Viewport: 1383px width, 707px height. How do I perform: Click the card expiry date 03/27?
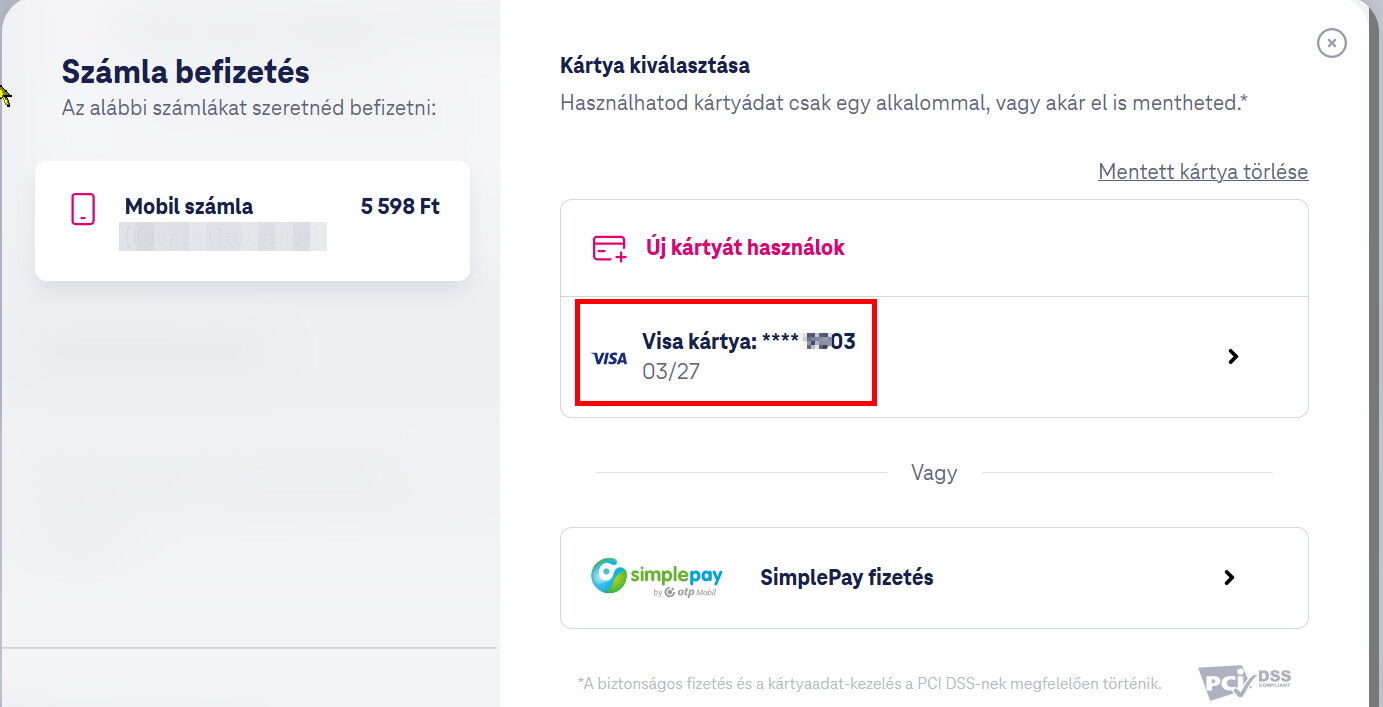pos(671,372)
